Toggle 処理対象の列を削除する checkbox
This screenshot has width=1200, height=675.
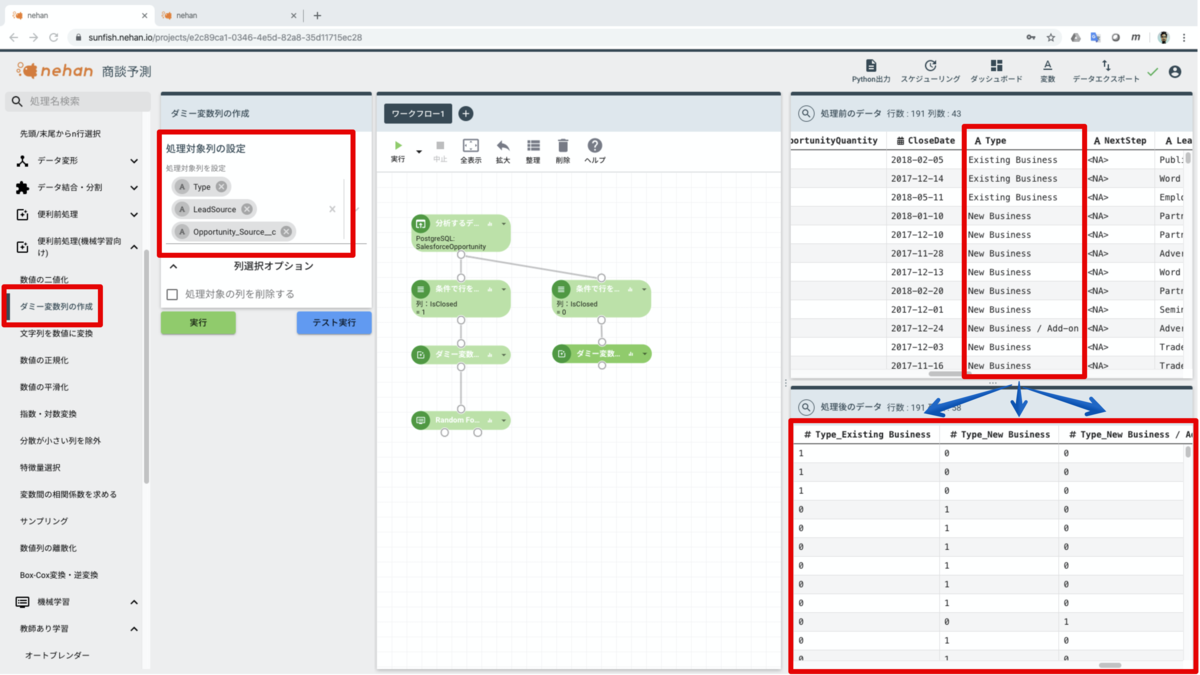[172, 294]
